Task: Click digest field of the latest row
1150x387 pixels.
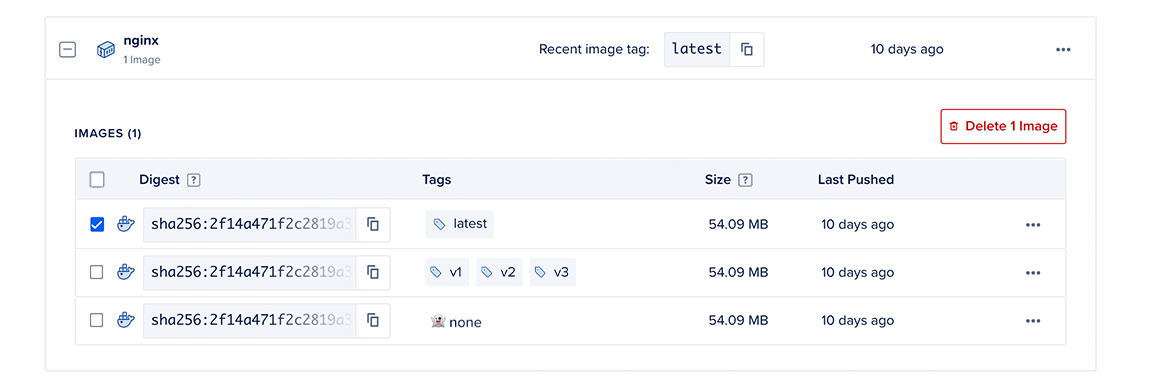Action: 249,224
